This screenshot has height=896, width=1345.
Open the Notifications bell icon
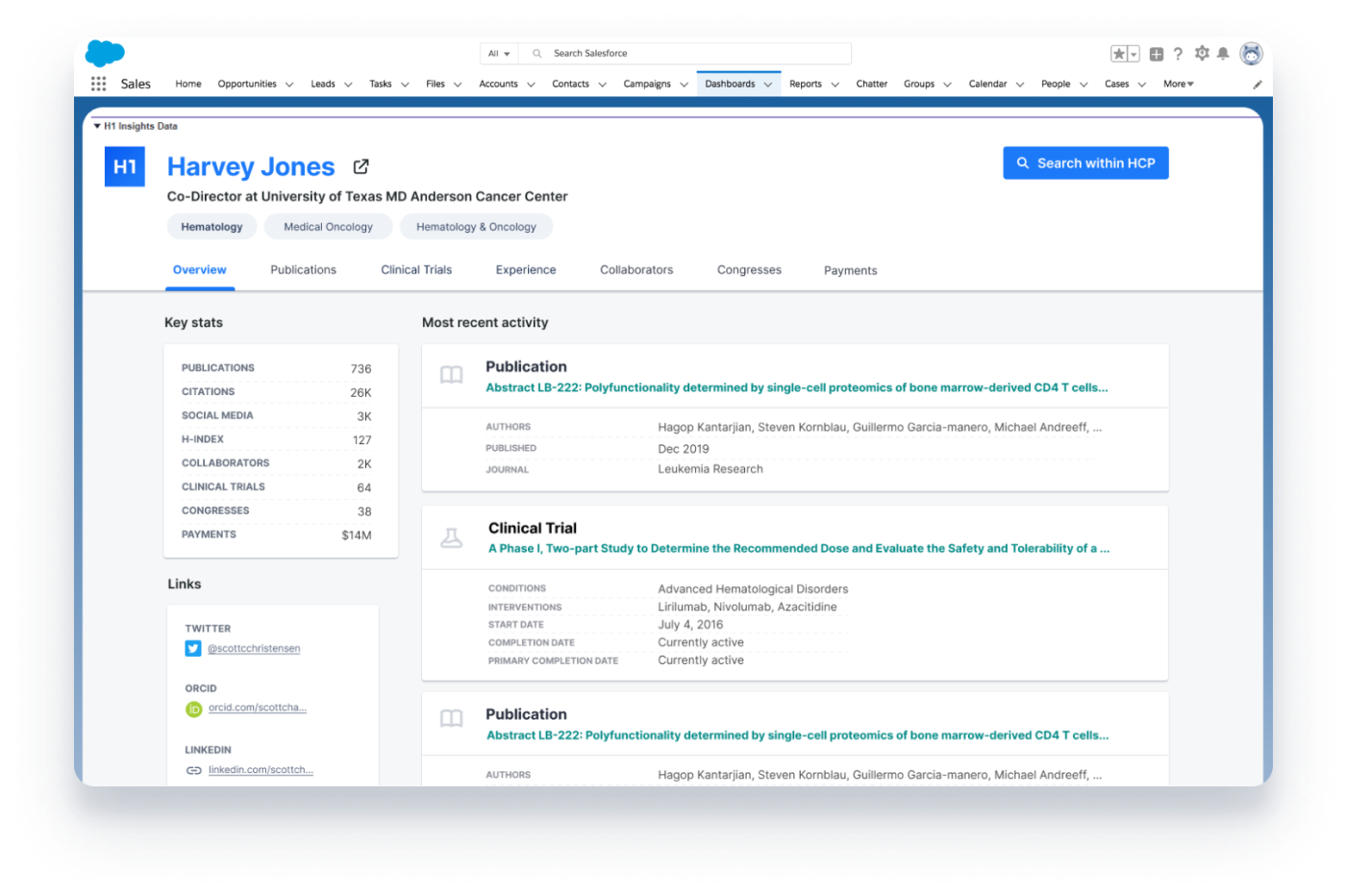coord(1223,54)
